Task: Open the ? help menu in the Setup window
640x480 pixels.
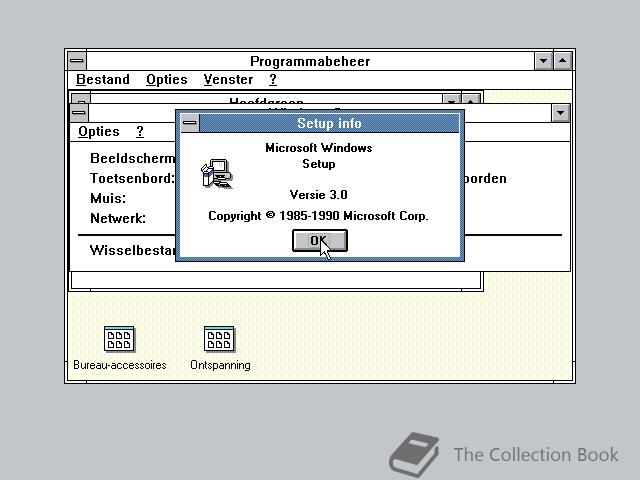Action: coord(140,131)
